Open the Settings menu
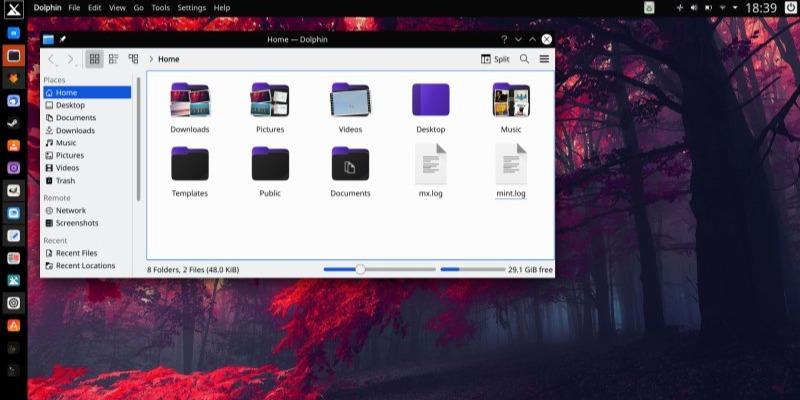Screen dimensions: 800x400 [192, 8]
